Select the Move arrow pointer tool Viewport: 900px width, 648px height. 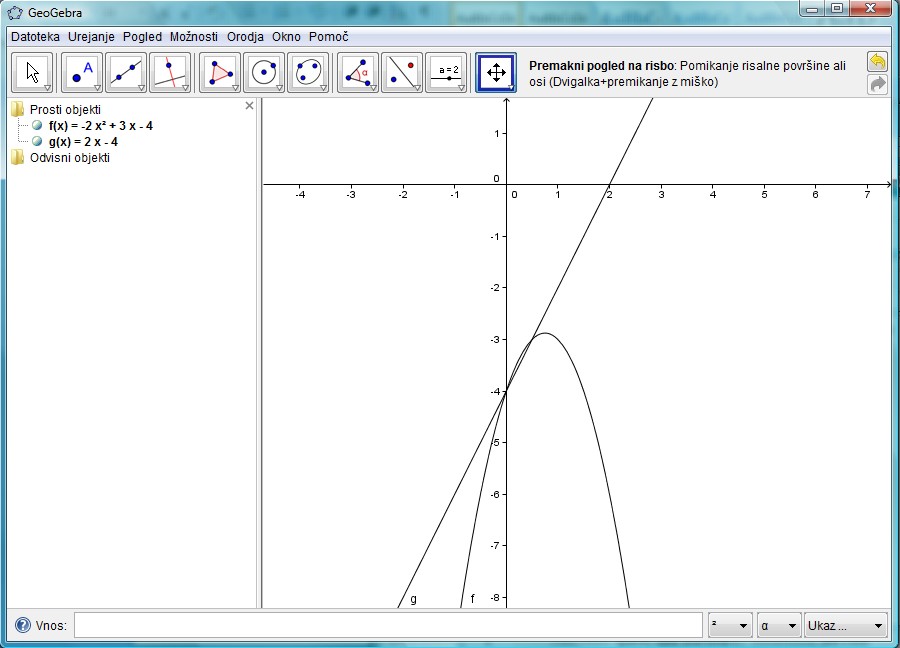(x=33, y=72)
